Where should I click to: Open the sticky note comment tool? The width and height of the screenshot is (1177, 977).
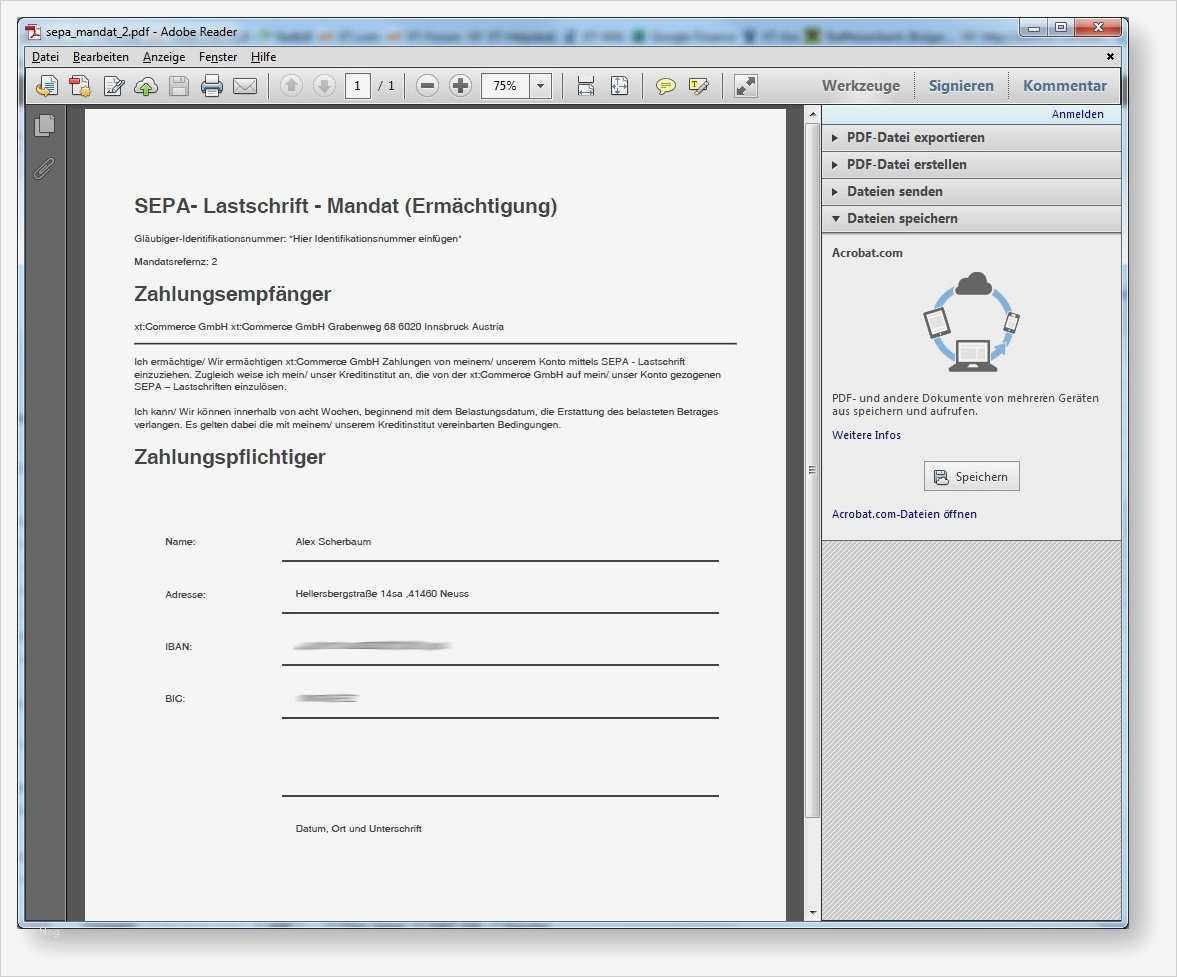(664, 85)
